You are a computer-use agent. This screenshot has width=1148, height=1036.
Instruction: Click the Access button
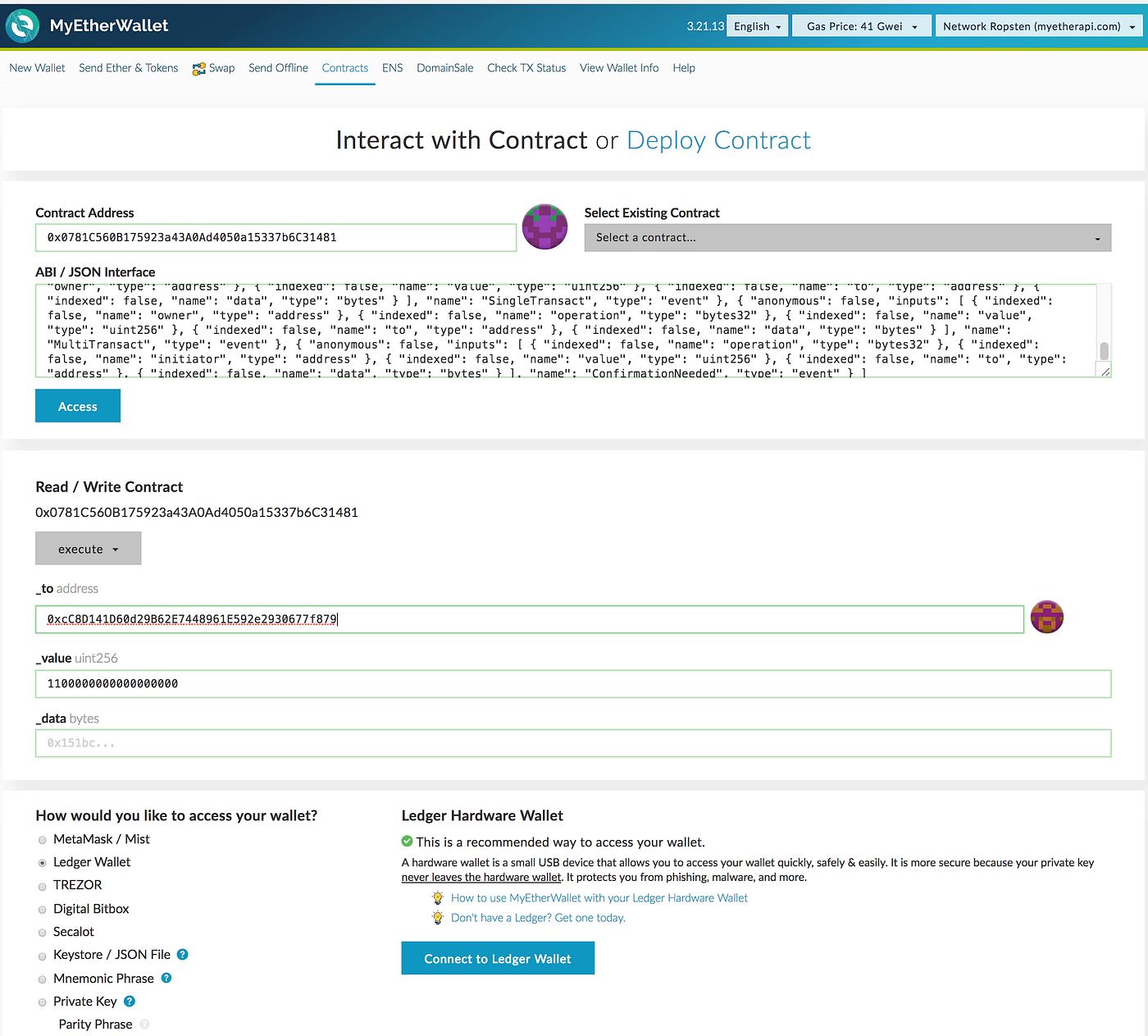[78, 406]
